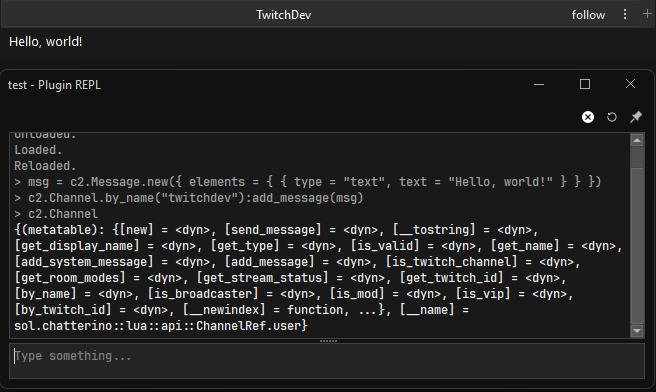Click the dotted splitter handle above input box
Viewport: 656px width, 392px height.
click(328, 341)
